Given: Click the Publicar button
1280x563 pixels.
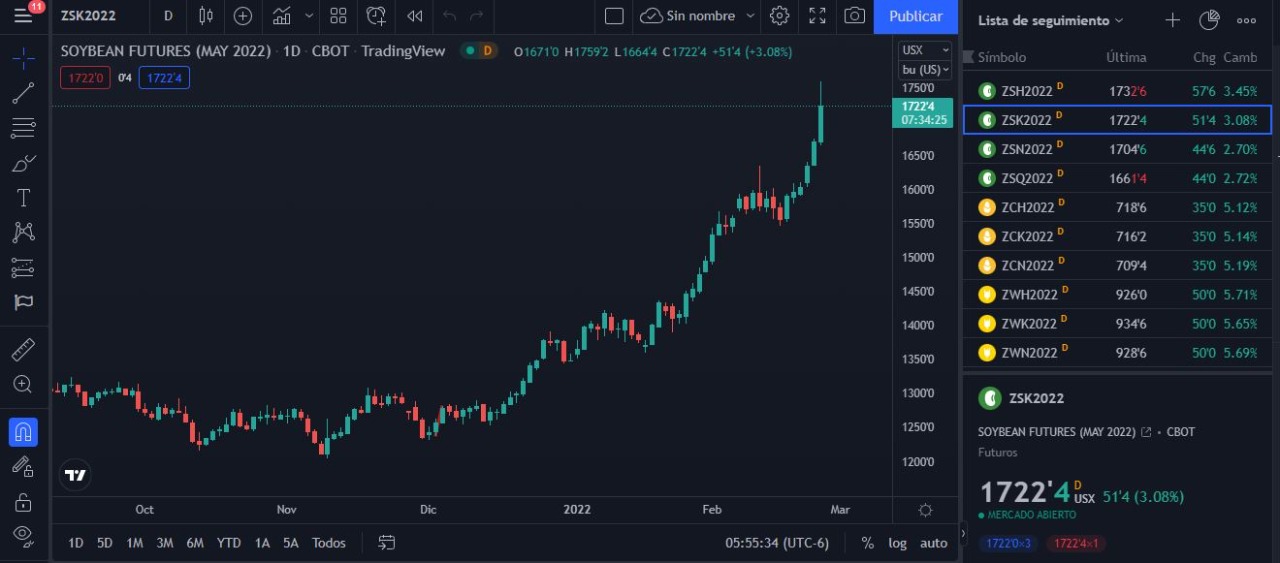Looking at the screenshot, I should [x=915, y=16].
